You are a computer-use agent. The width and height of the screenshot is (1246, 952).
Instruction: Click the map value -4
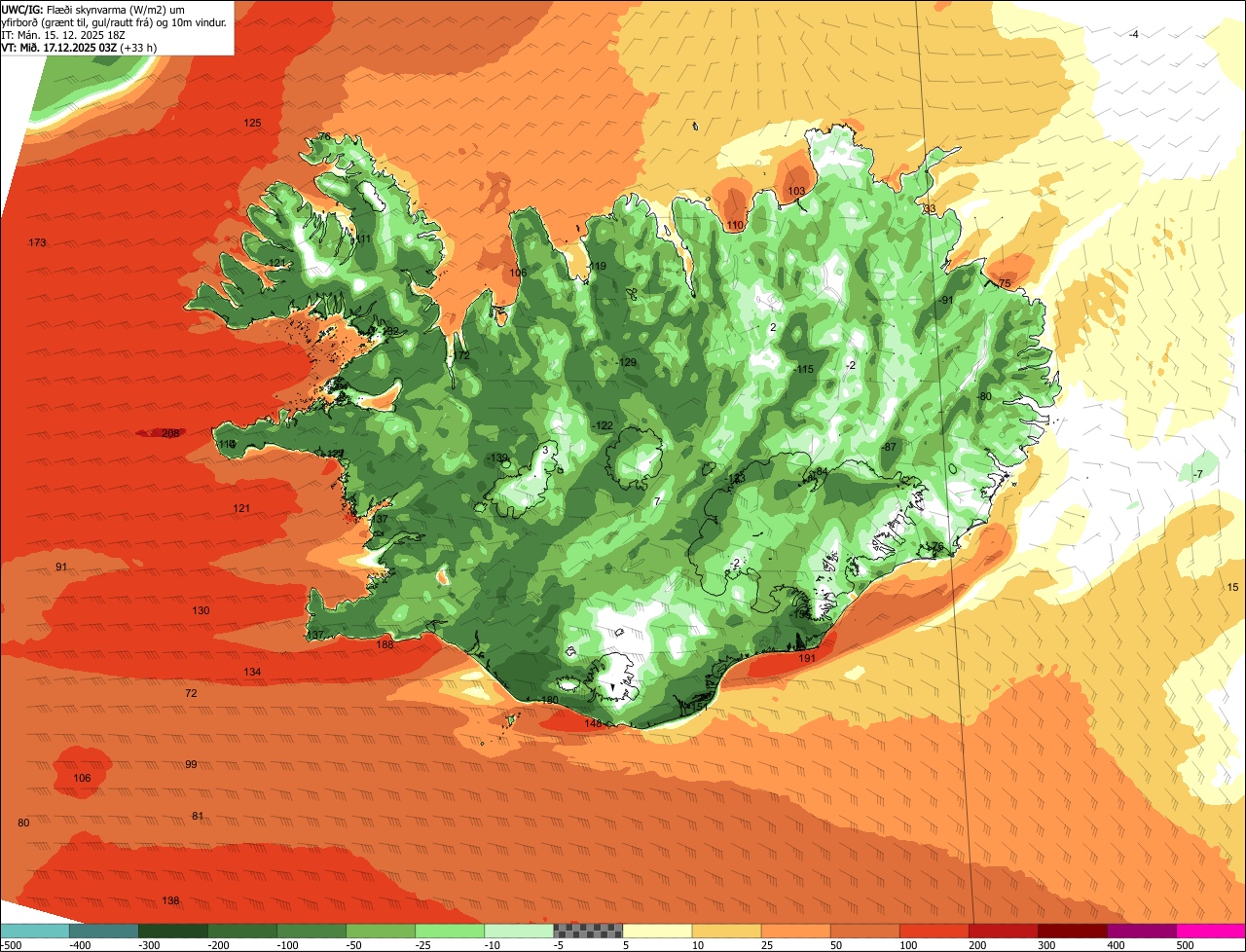[1133, 35]
